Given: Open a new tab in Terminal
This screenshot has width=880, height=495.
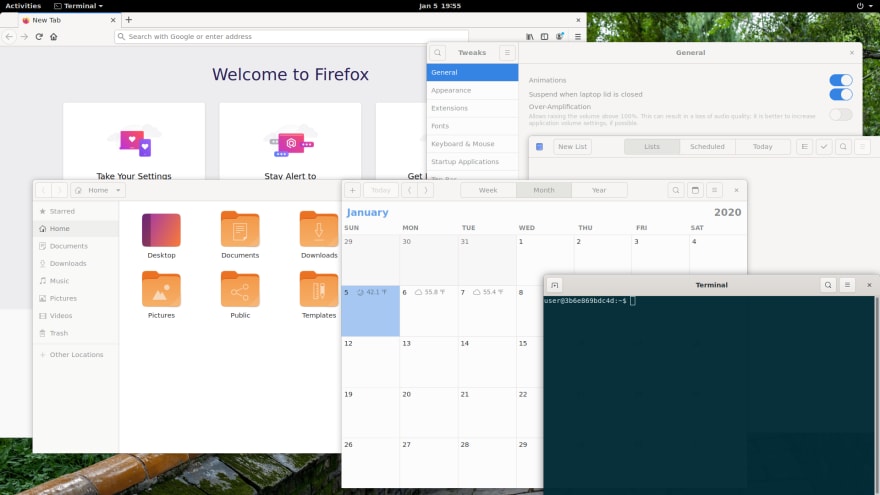Looking at the screenshot, I should pyautogui.click(x=554, y=285).
